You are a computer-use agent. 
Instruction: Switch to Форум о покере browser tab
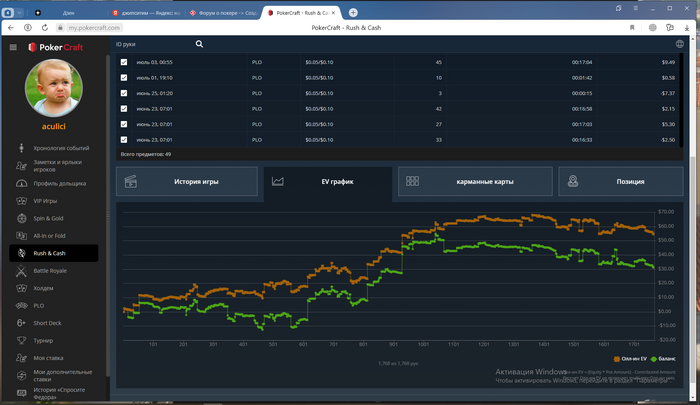[x=223, y=13]
